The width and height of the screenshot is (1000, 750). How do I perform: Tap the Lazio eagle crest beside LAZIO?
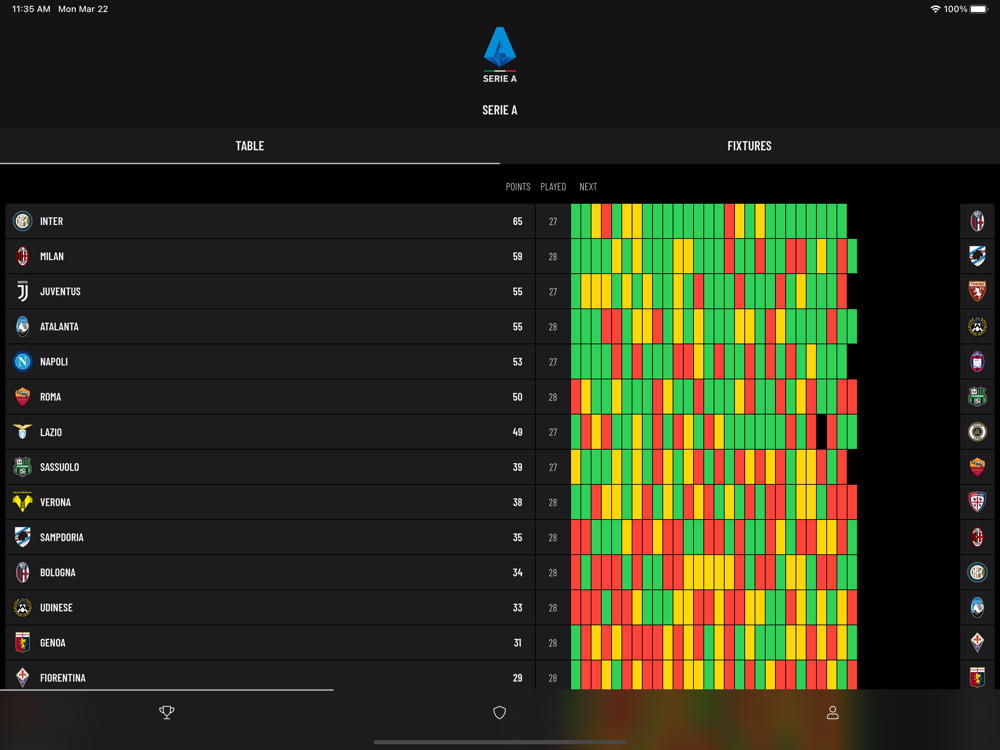point(22,432)
